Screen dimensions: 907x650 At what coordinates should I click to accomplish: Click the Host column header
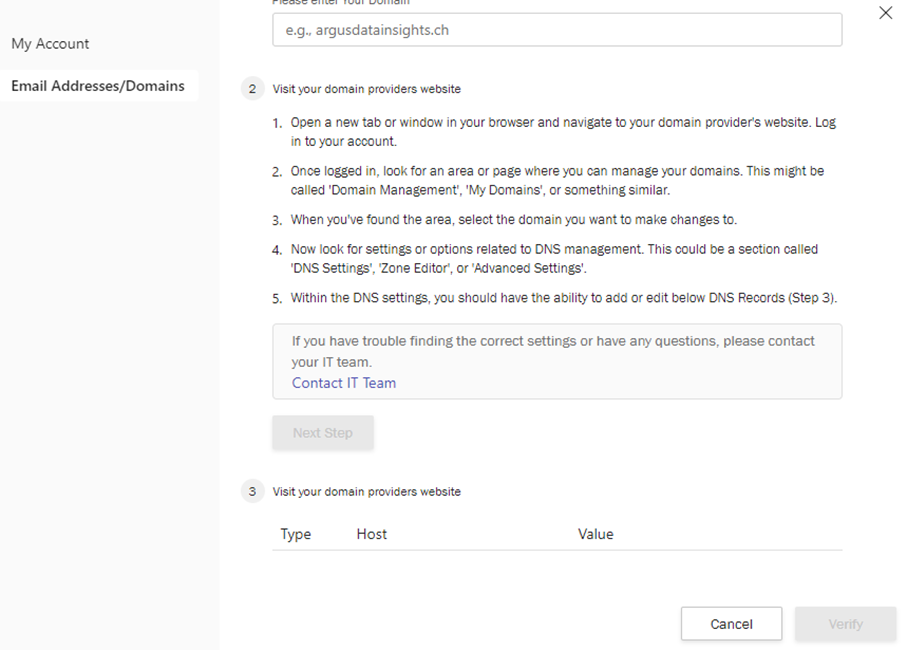[x=372, y=534]
